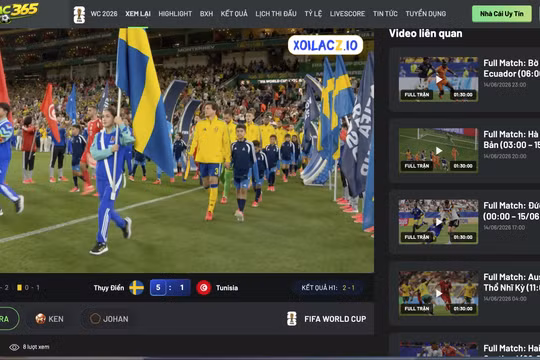Click the trophy icon beside FIFA WORLD CUP
Screen dimensions: 540x360
click(292, 319)
